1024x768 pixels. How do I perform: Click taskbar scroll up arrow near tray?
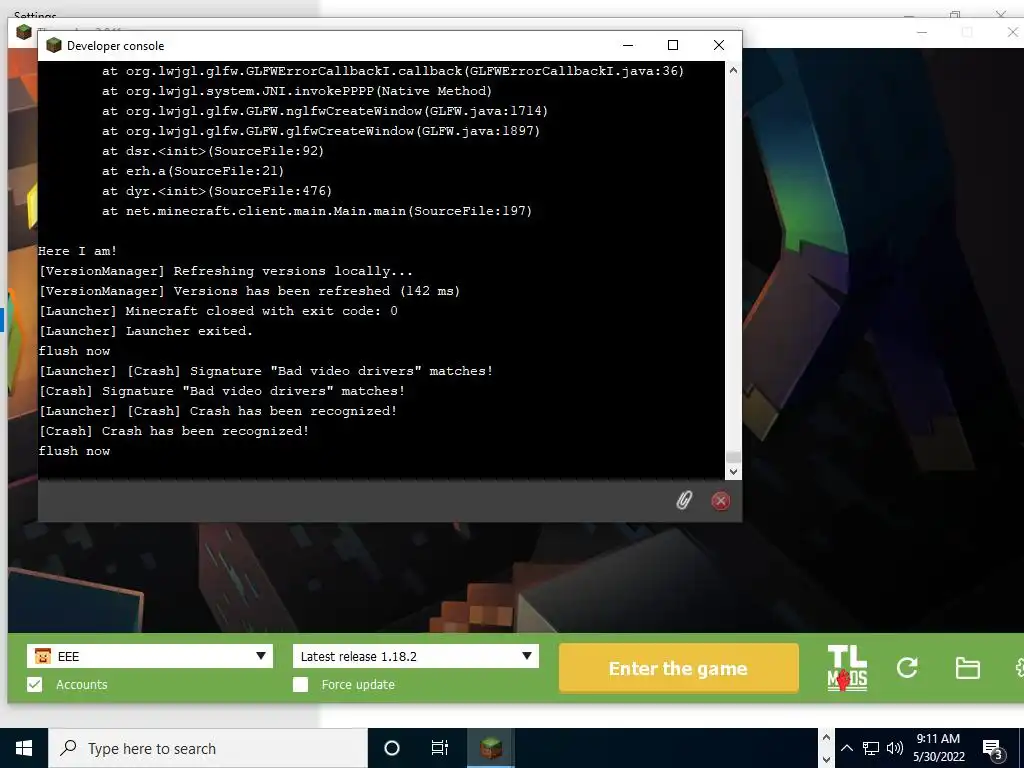click(826, 738)
